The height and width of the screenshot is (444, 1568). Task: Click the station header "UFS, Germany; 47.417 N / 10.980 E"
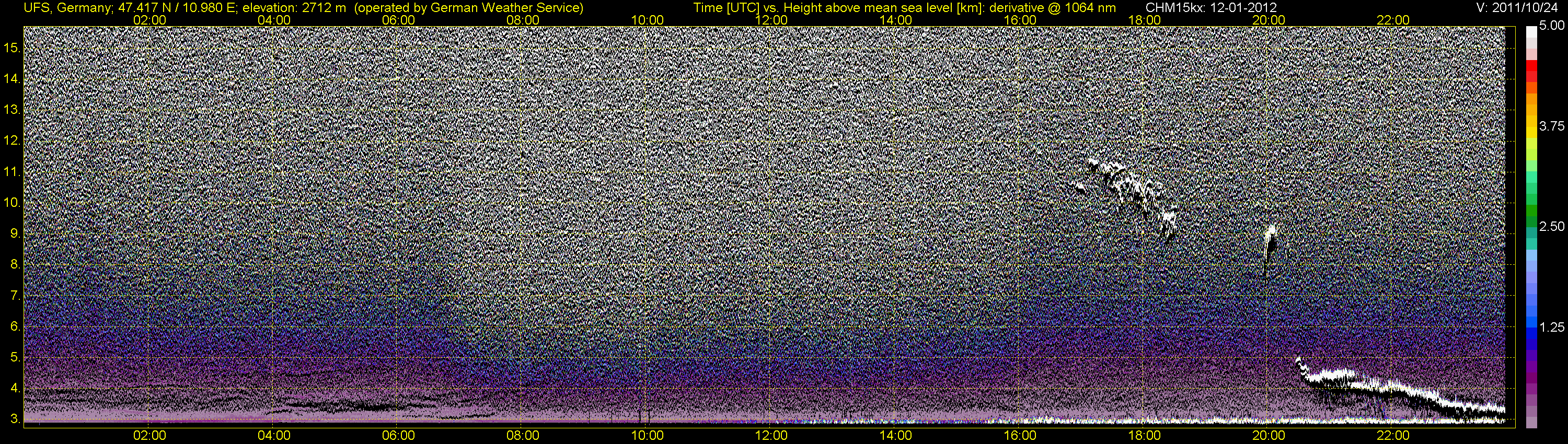(129, 8)
